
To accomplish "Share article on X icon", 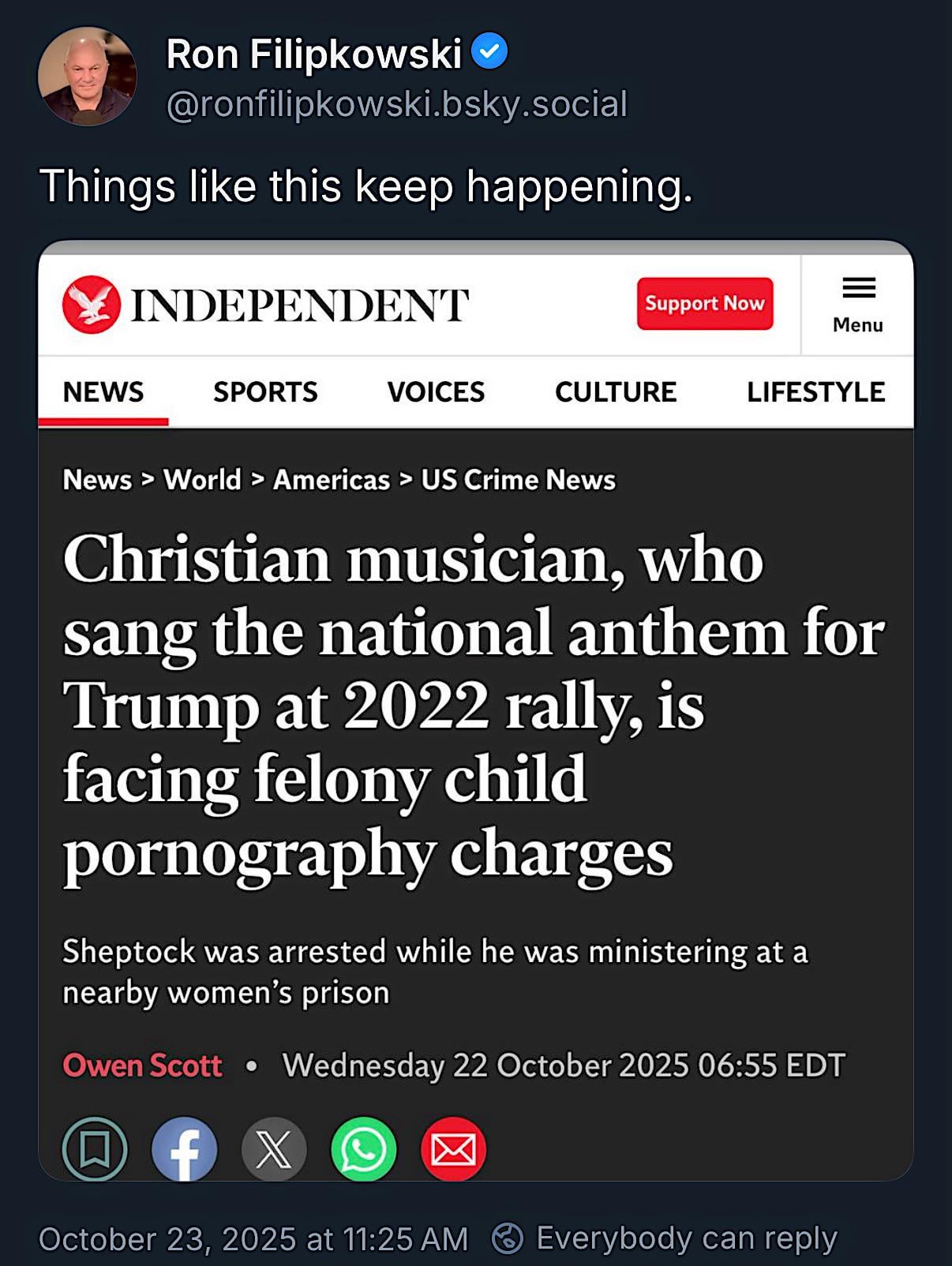I will coord(274,1149).
